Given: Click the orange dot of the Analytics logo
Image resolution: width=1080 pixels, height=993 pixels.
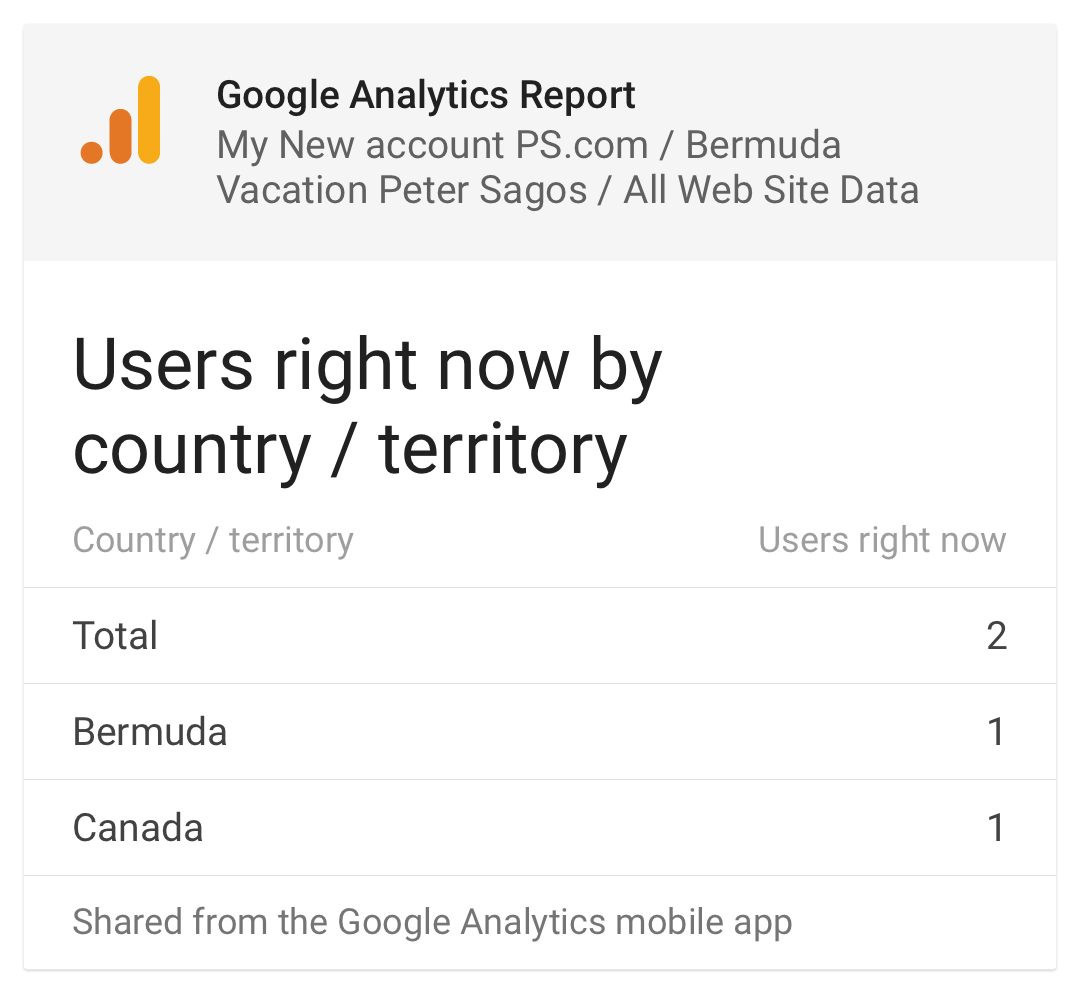Looking at the screenshot, I should coord(92,152).
